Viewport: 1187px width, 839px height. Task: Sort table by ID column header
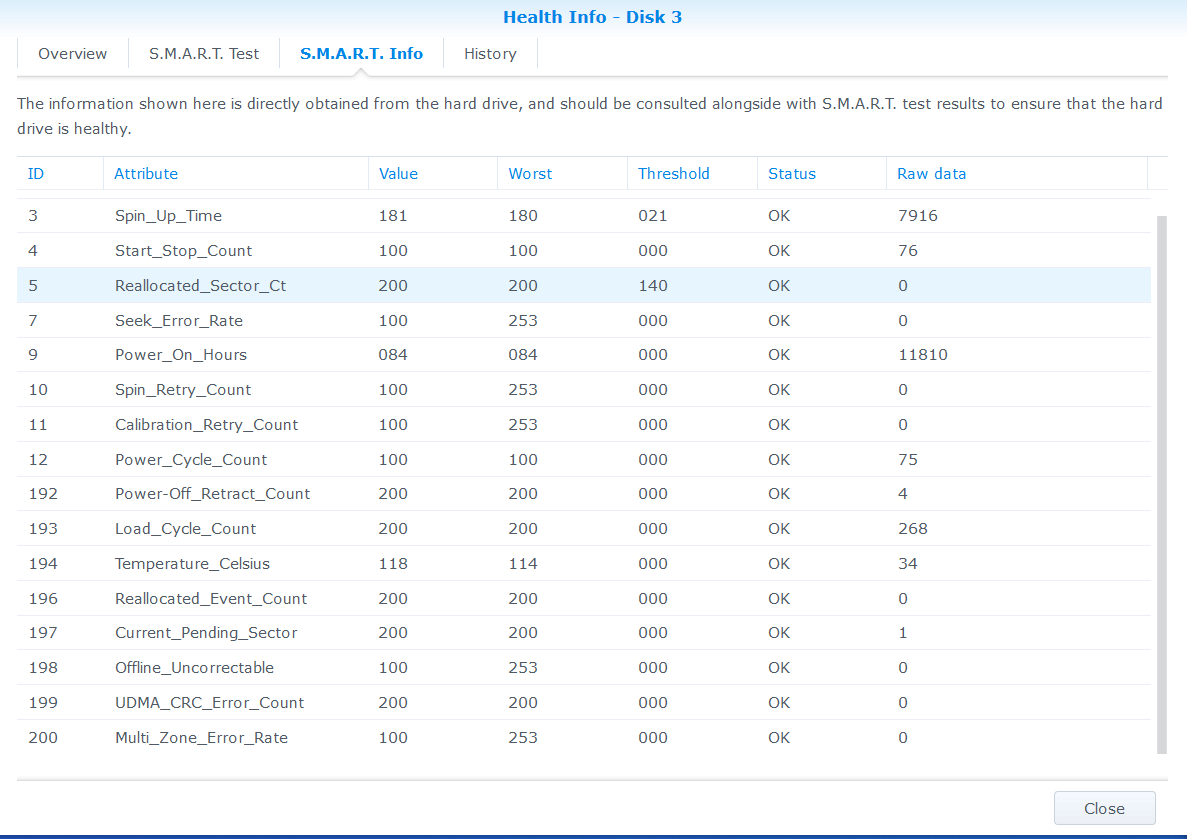click(60, 173)
